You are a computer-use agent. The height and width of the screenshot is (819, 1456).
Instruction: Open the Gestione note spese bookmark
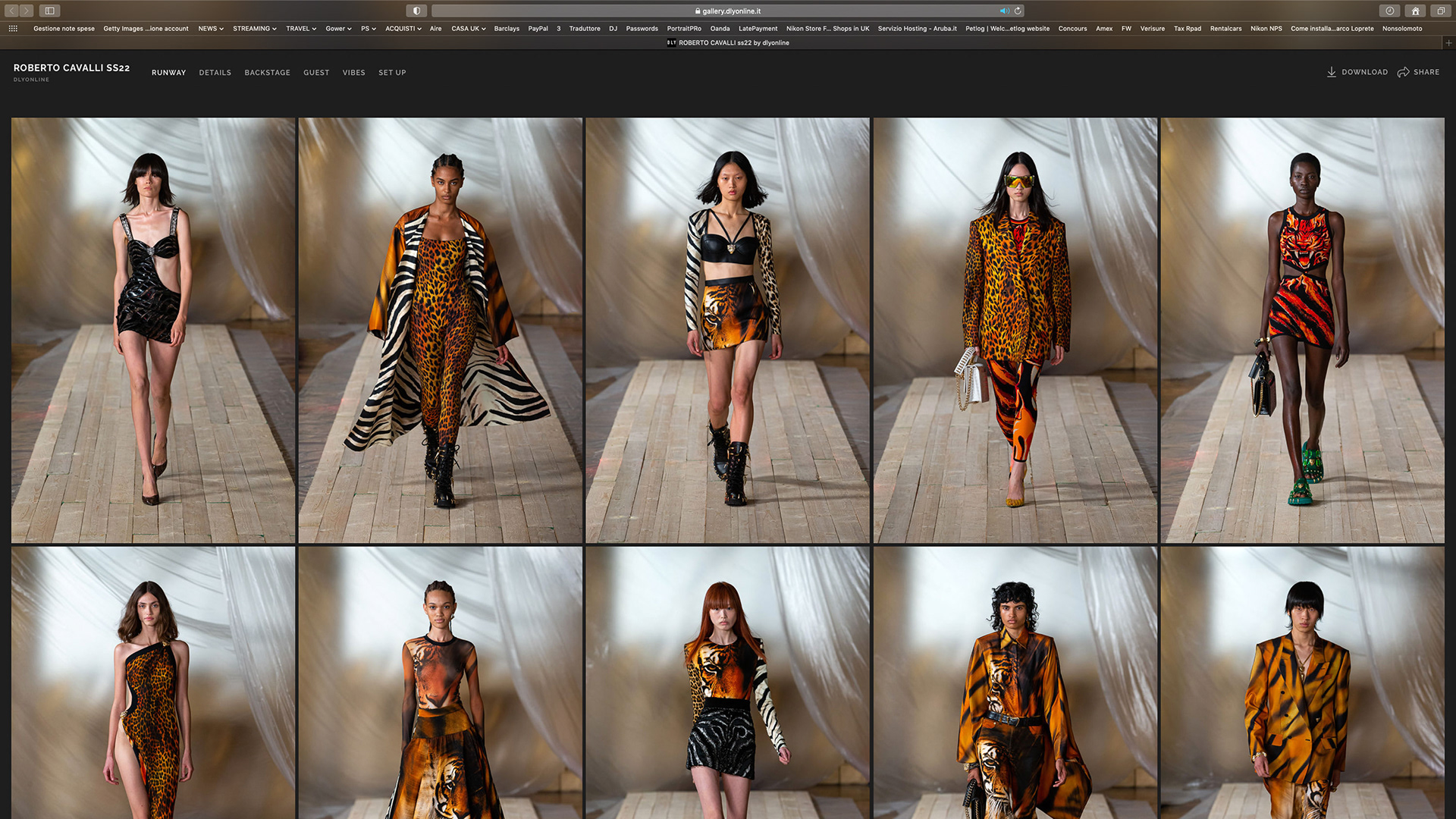[x=64, y=28]
